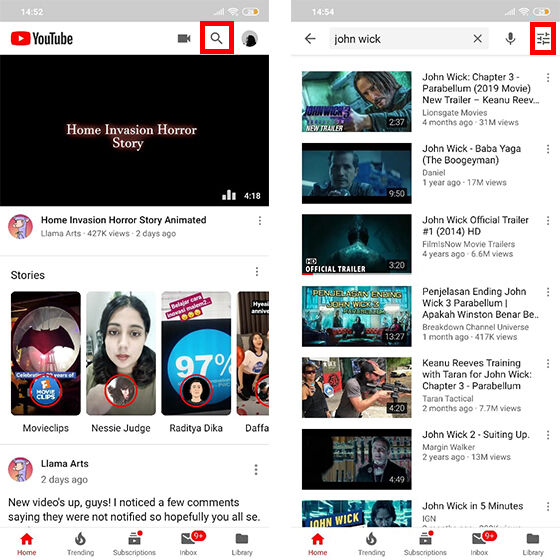Open the Stories section options menu
This screenshot has height=560, width=560.
[x=257, y=272]
